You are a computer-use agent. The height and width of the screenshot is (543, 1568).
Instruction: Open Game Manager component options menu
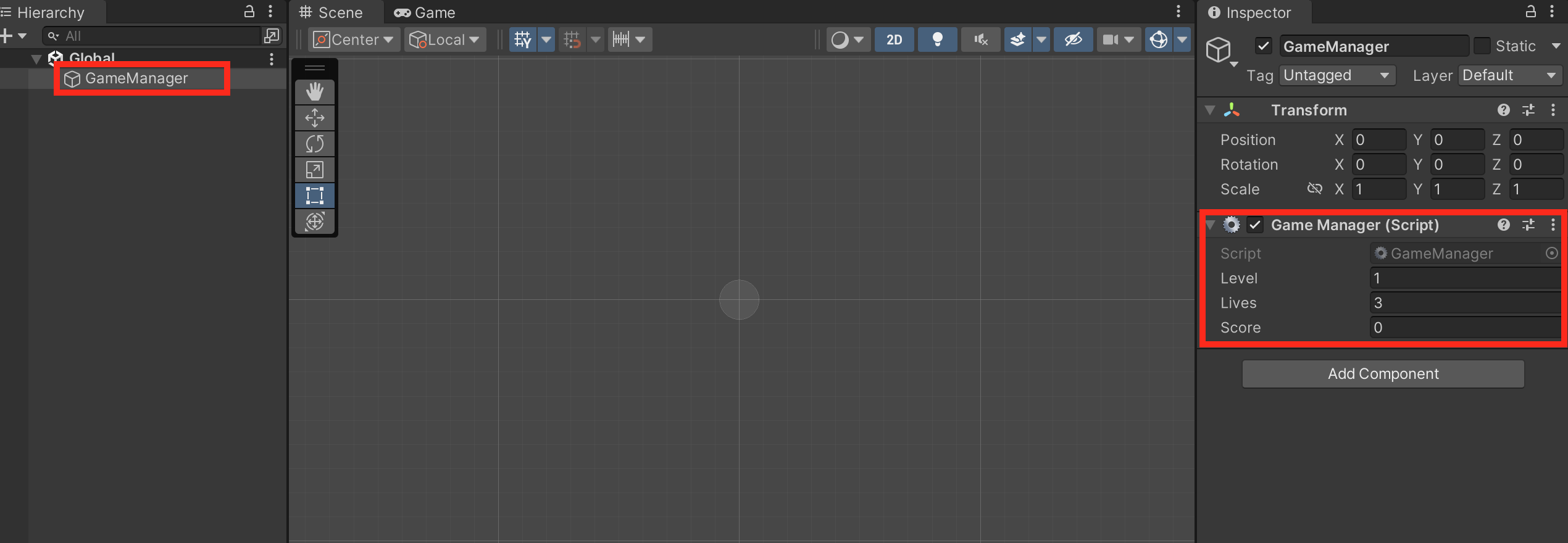[1553, 225]
